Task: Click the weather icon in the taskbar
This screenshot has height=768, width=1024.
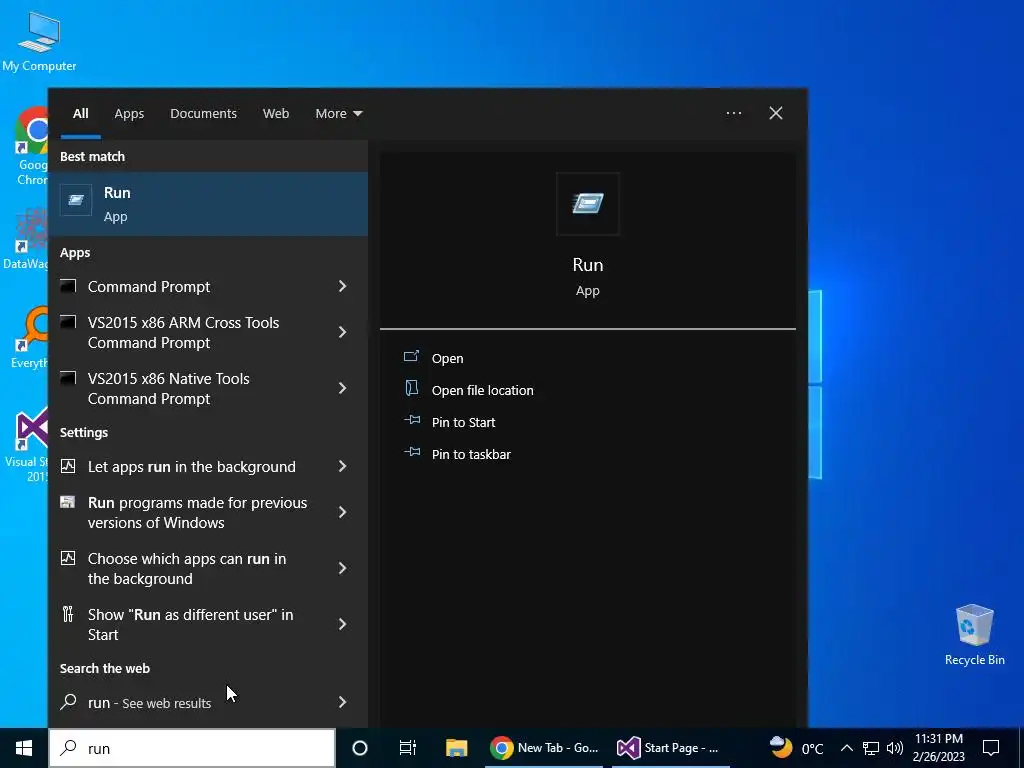Action: (x=781, y=746)
